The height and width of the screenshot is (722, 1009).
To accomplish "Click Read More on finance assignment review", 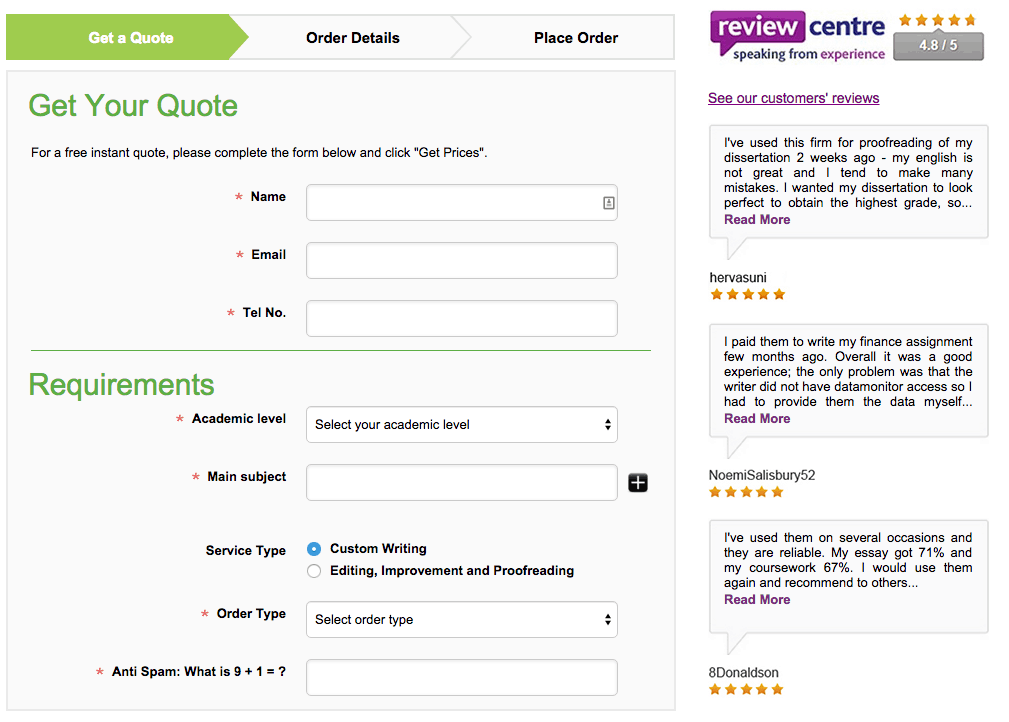I will (757, 418).
